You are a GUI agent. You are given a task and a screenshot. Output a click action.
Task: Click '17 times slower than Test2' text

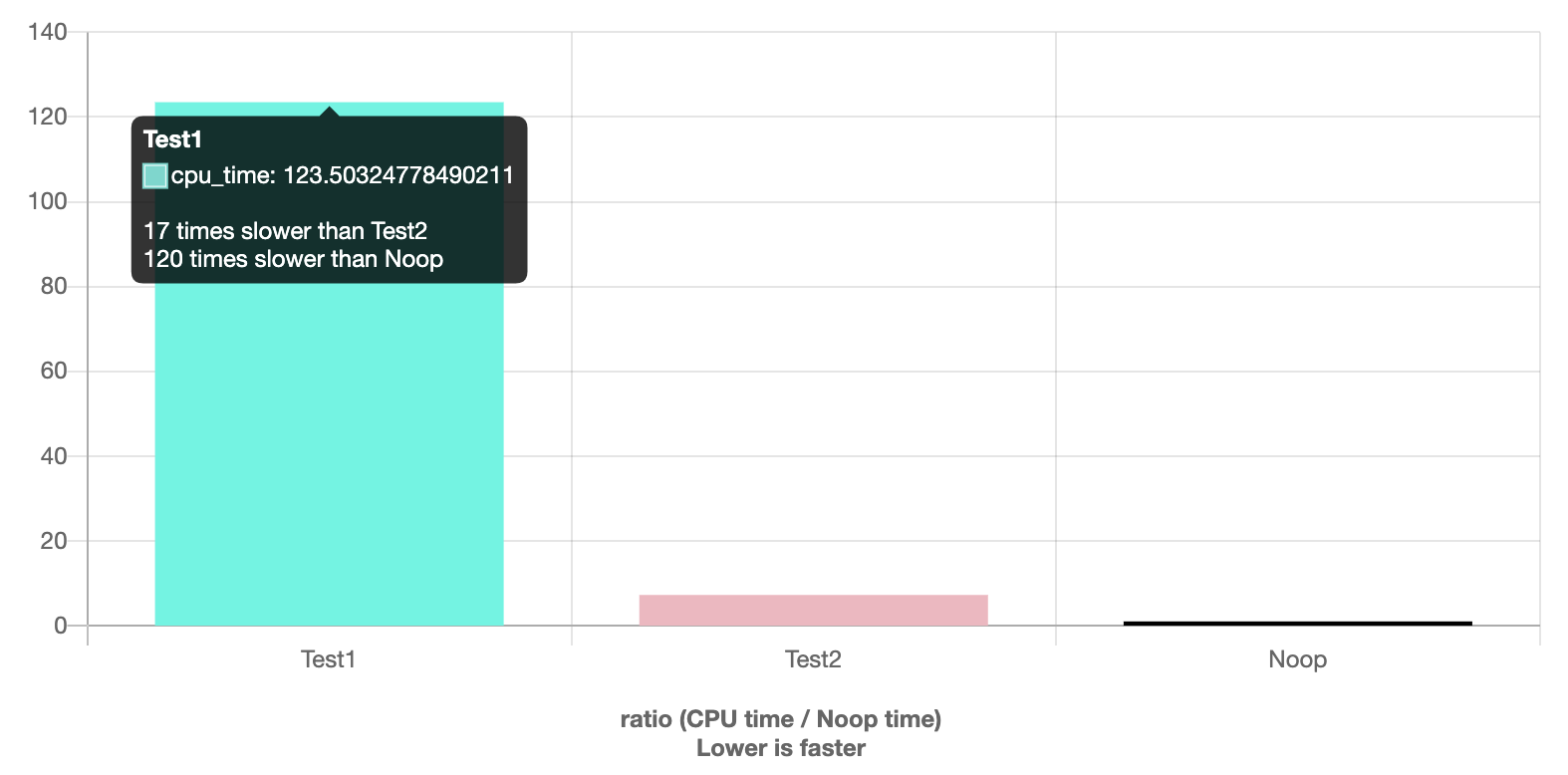(285, 231)
